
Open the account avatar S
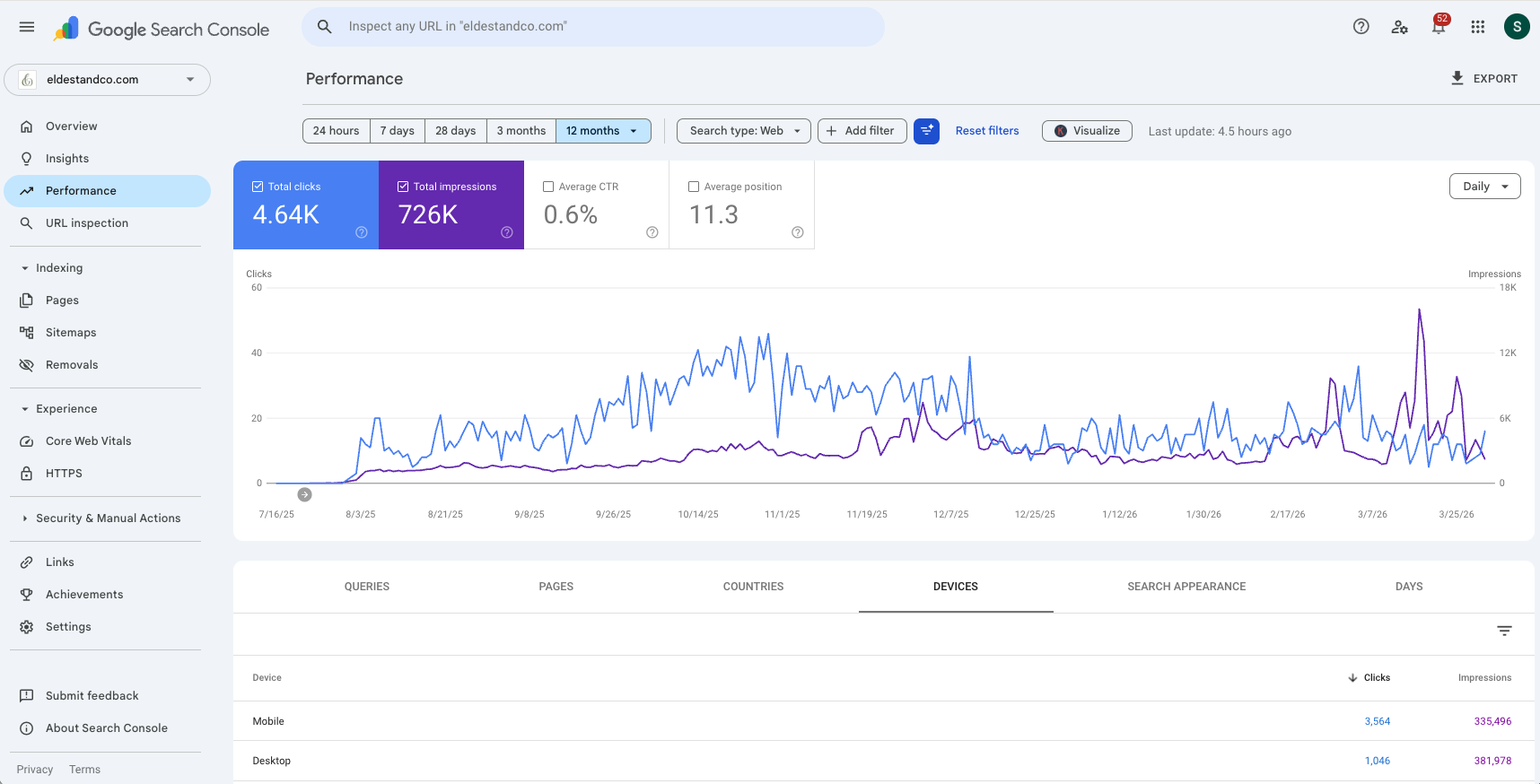(x=1517, y=27)
